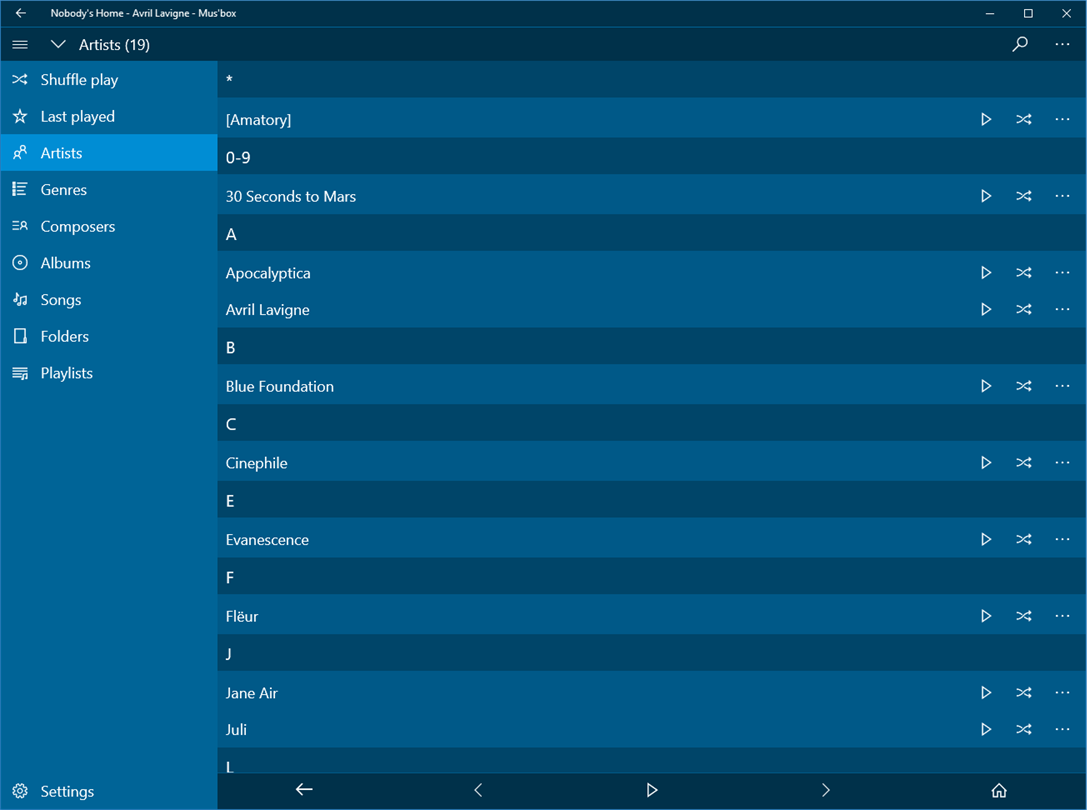Screen dimensions: 1087x810
Task: Shuffle Juli songs
Action: (x=1024, y=730)
